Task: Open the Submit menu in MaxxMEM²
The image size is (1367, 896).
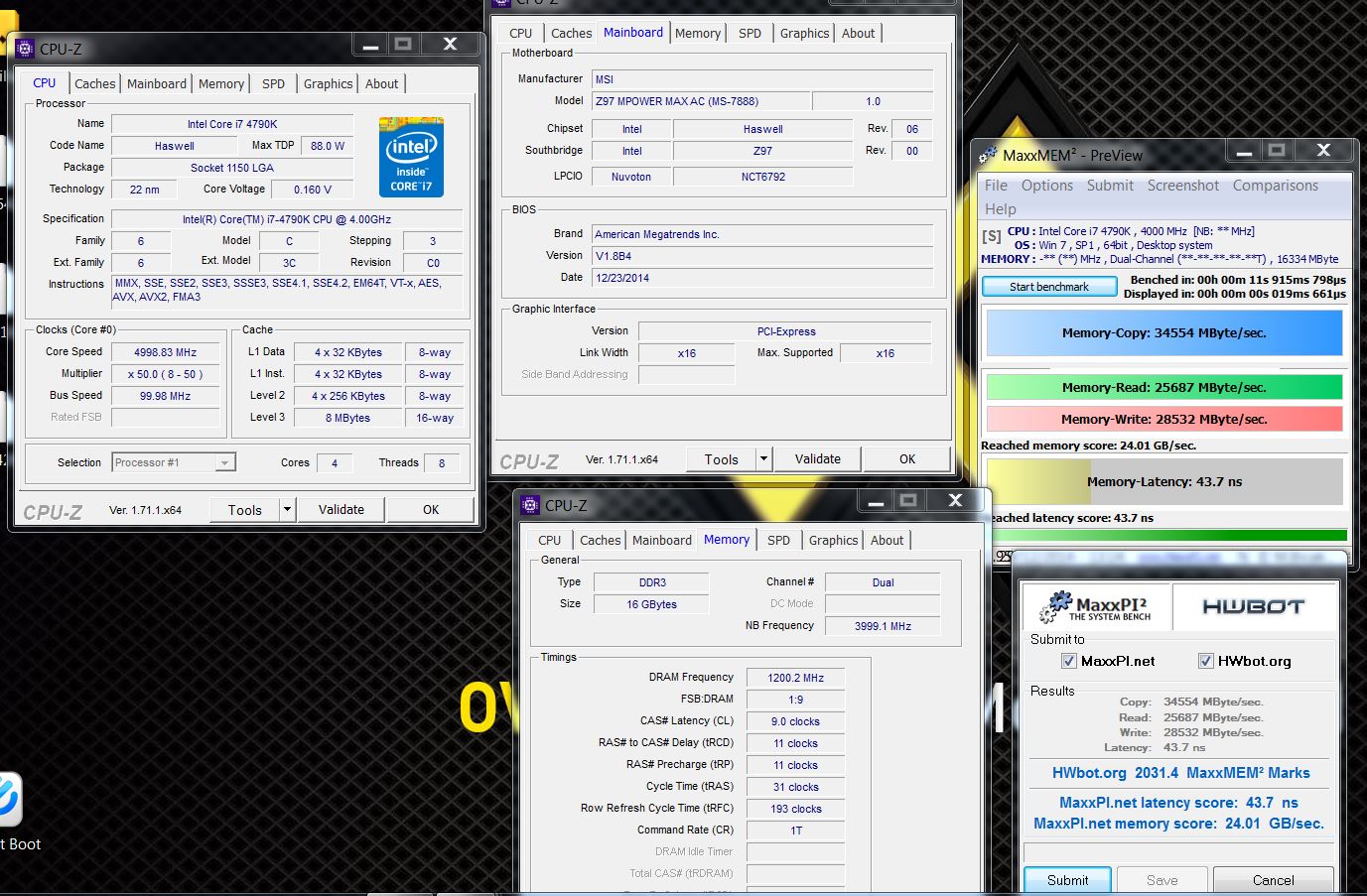Action: click(x=1110, y=186)
